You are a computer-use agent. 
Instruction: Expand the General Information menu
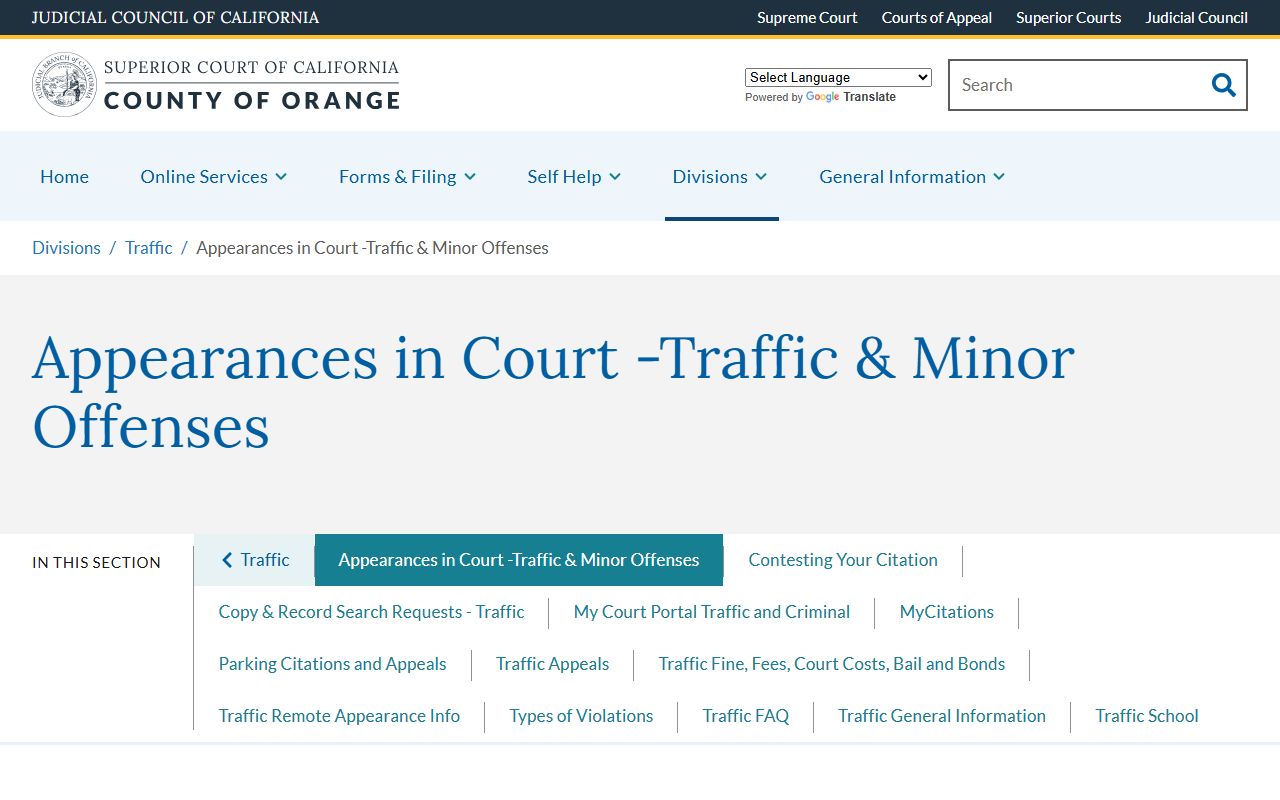pos(912,176)
